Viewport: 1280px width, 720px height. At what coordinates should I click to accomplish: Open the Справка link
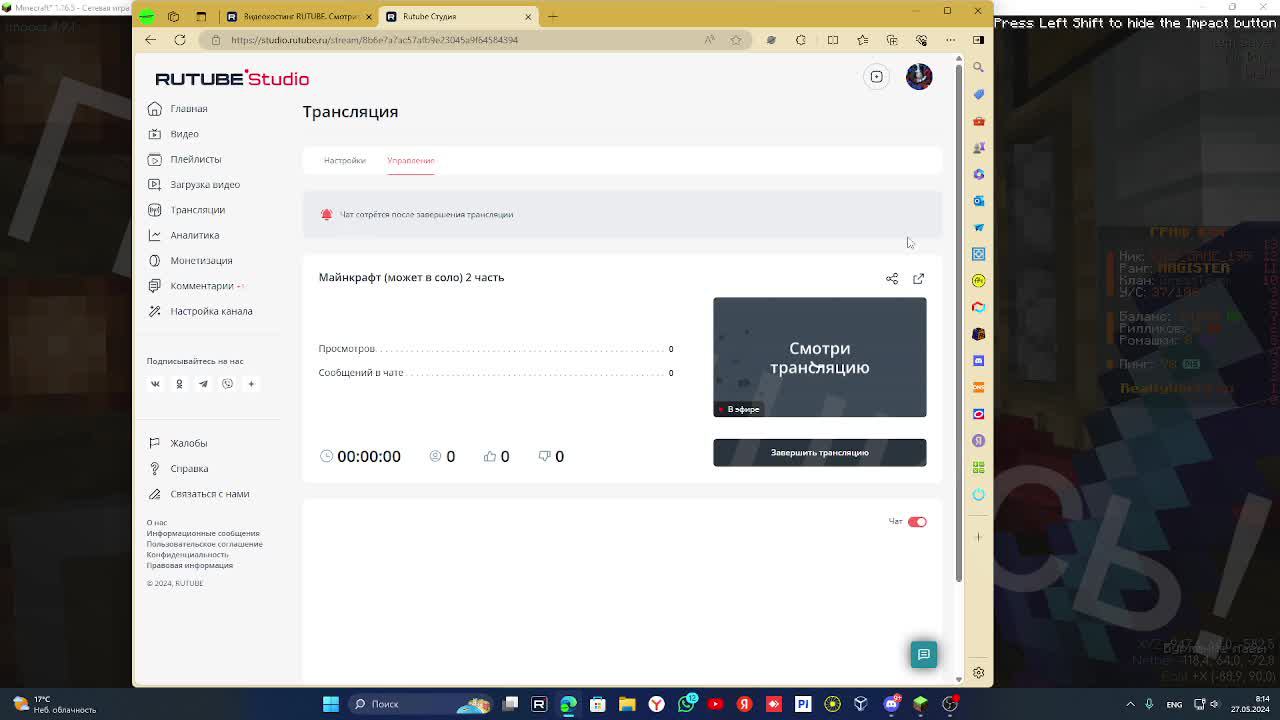point(178,469)
